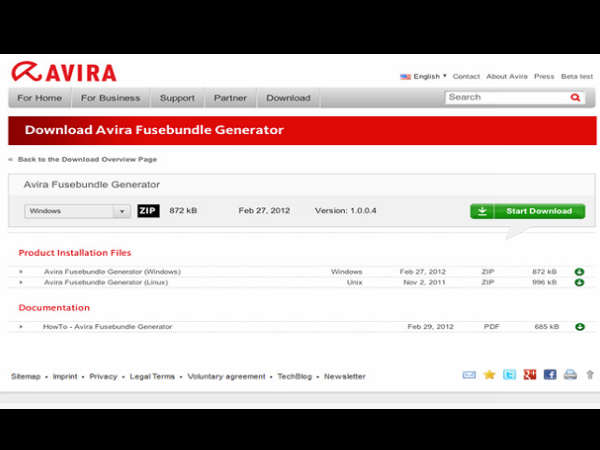Screen dimensions: 600x450
Task: Click Back to the Download Overview Page
Action: tap(87, 159)
